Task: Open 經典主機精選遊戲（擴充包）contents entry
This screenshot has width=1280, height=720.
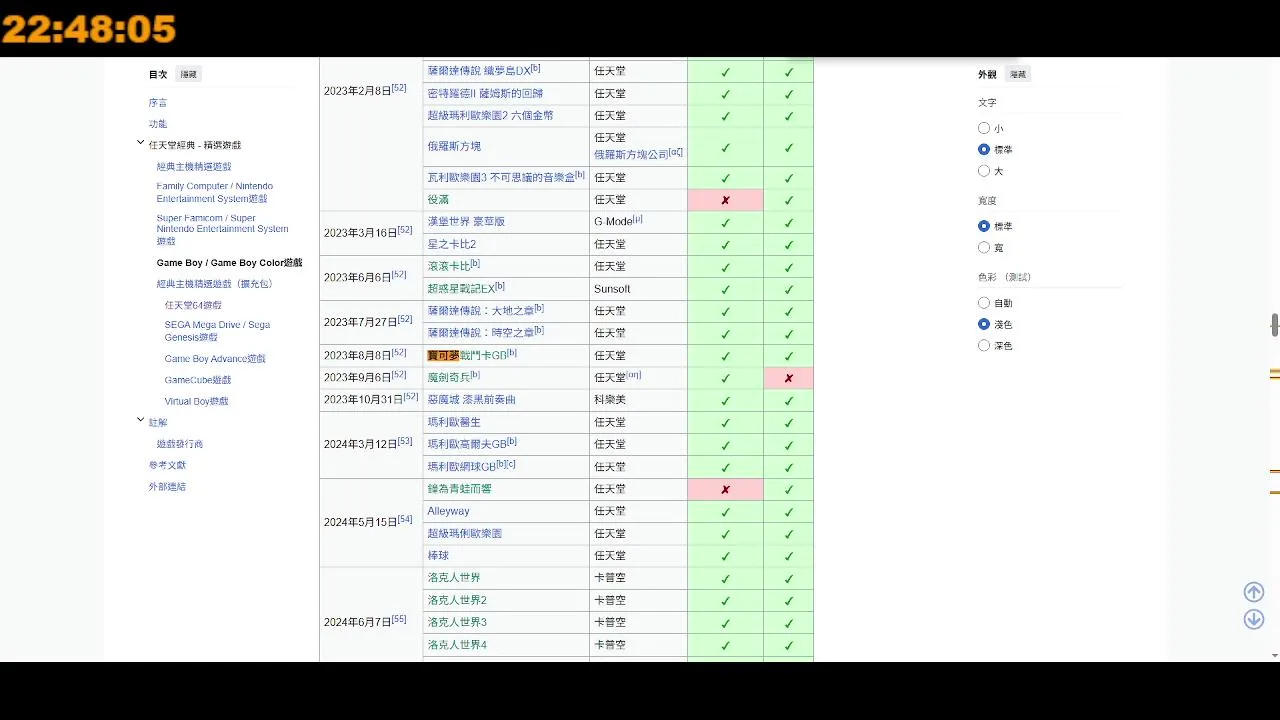Action: coord(214,284)
